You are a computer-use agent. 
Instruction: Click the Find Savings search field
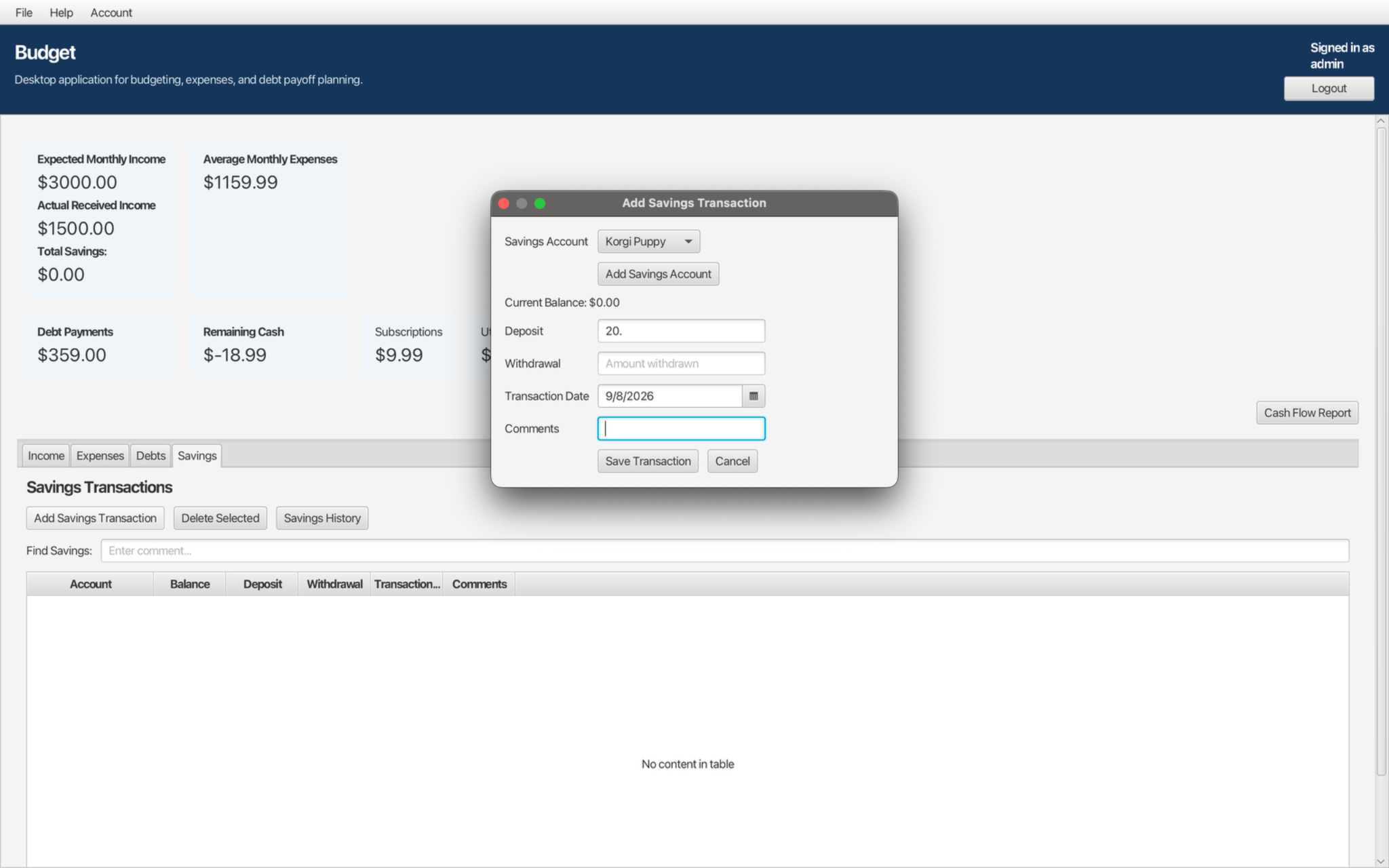(x=724, y=551)
